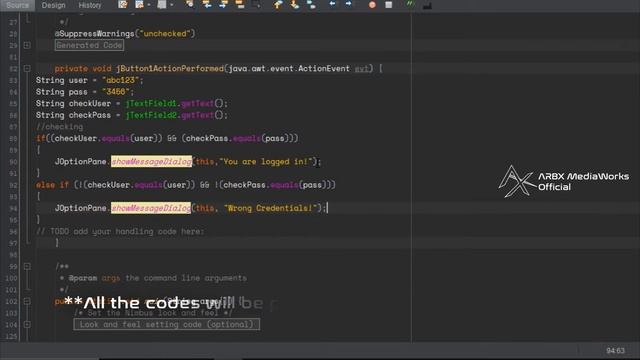Click the 'Look and feel setting code (optional)' box

coord(167,324)
